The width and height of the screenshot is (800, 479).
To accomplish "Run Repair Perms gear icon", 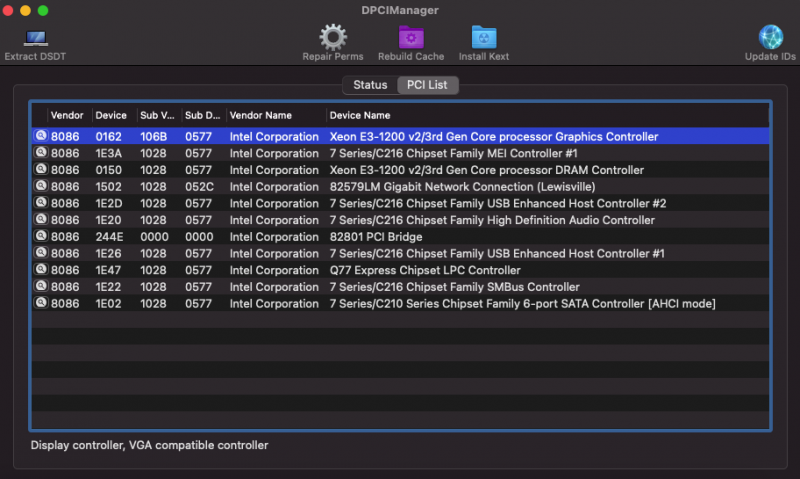I will (x=333, y=37).
